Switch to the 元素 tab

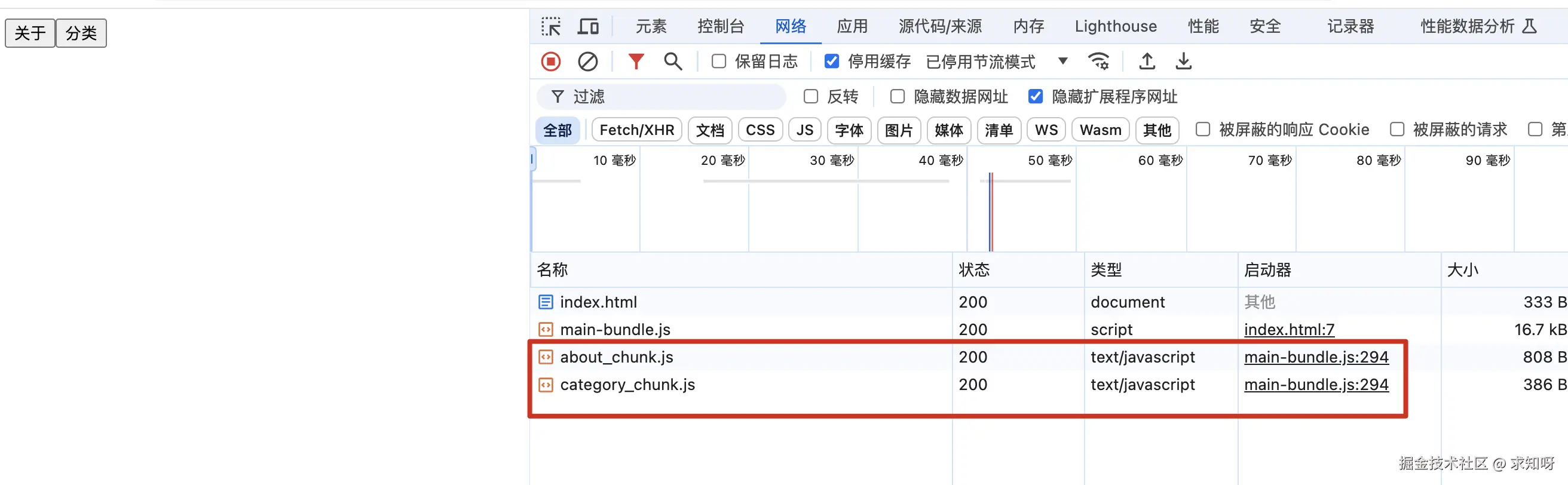(x=651, y=26)
